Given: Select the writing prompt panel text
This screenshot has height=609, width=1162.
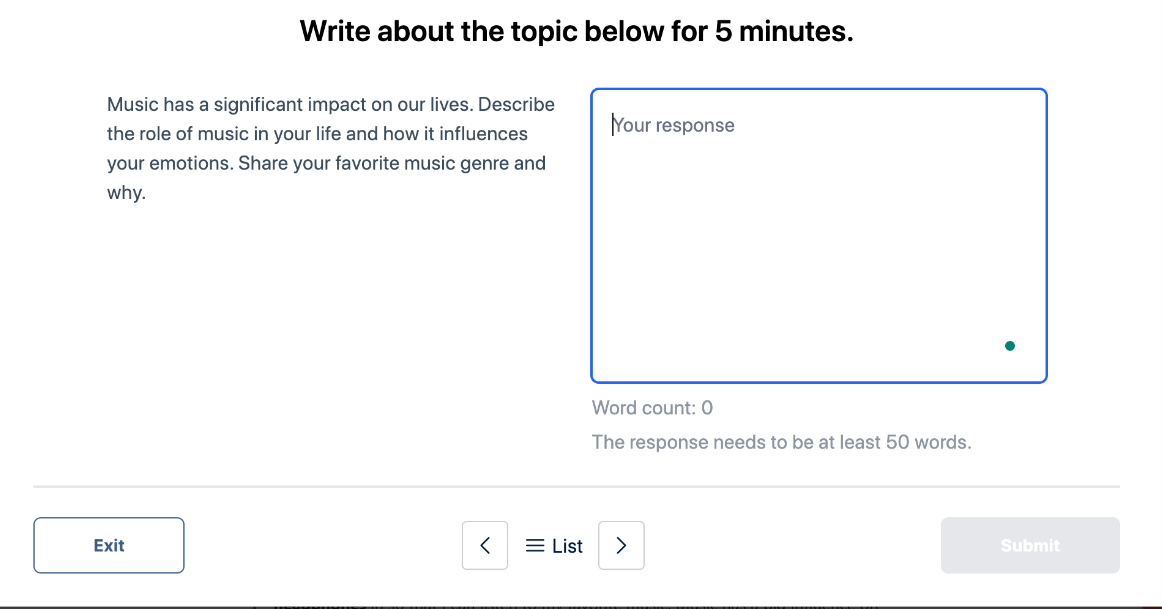Looking at the screenshot, I should click(x=330, y=147).
